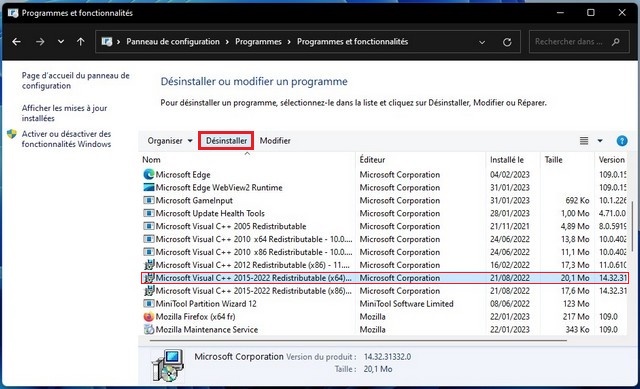Viewport: 640px width, 389px height.
Task: Sort by Version column header
Action: (x=611, y=160)
